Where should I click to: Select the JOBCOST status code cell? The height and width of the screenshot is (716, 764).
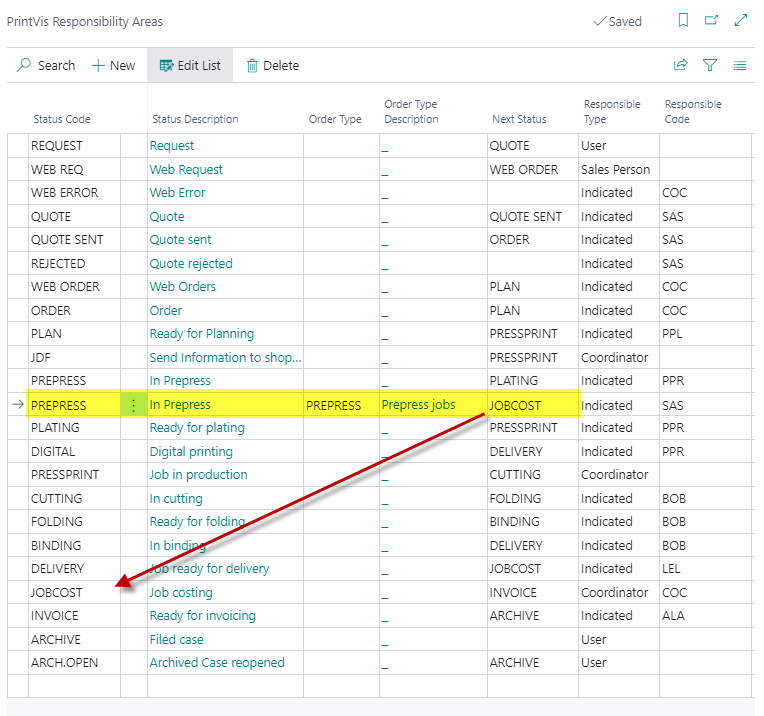57,592
